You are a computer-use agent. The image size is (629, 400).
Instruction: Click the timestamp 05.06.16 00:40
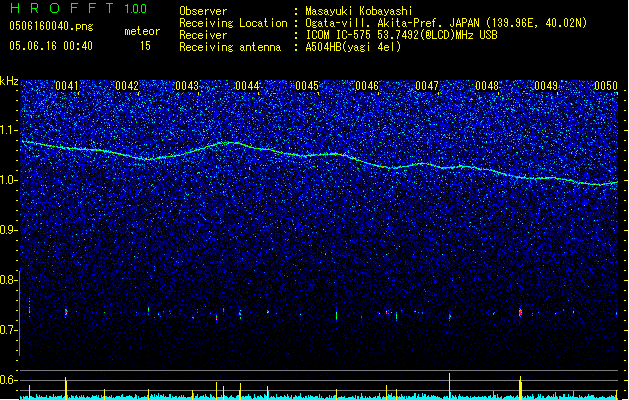coord(51,46)
